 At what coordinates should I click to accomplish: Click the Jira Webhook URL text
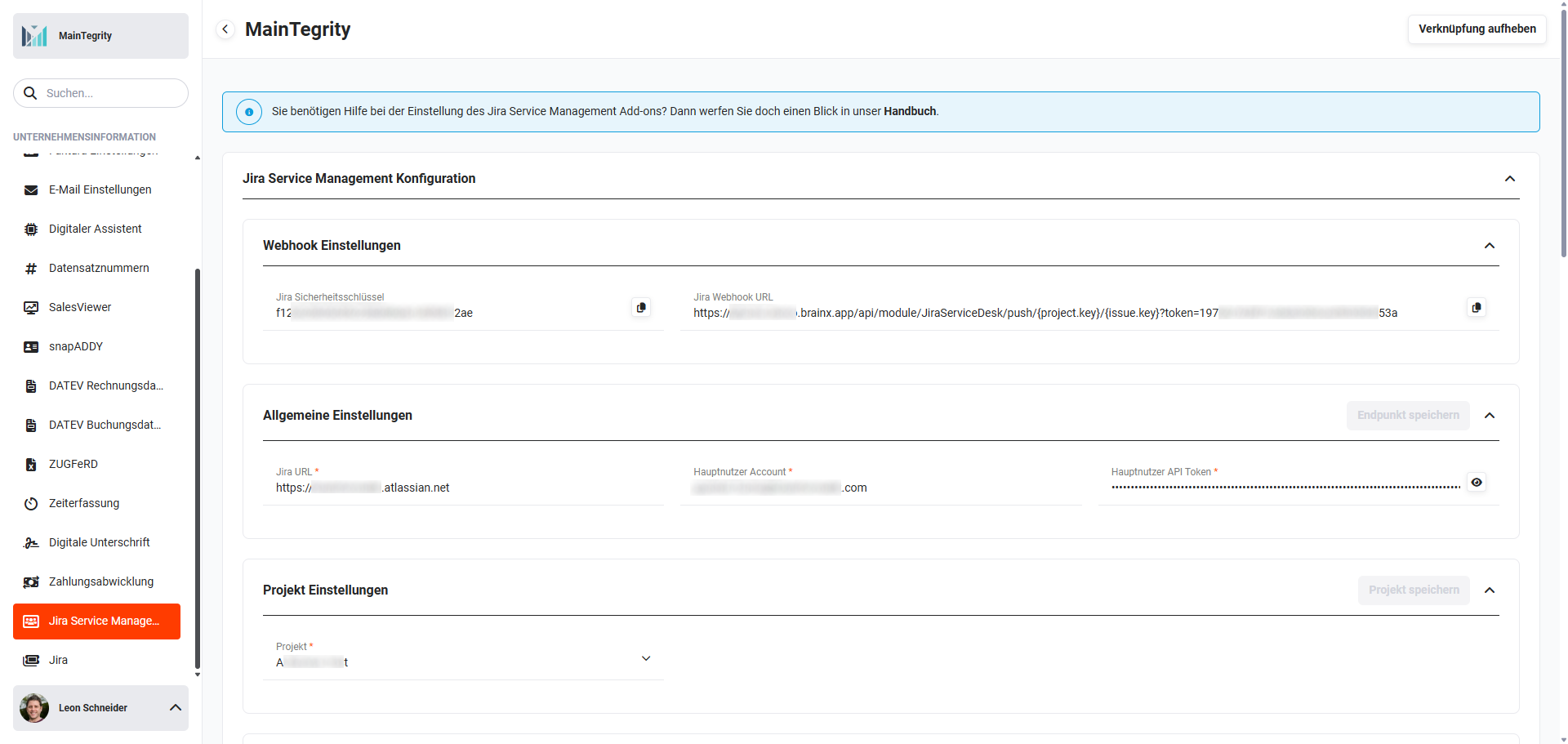[x=1045, y=313]
